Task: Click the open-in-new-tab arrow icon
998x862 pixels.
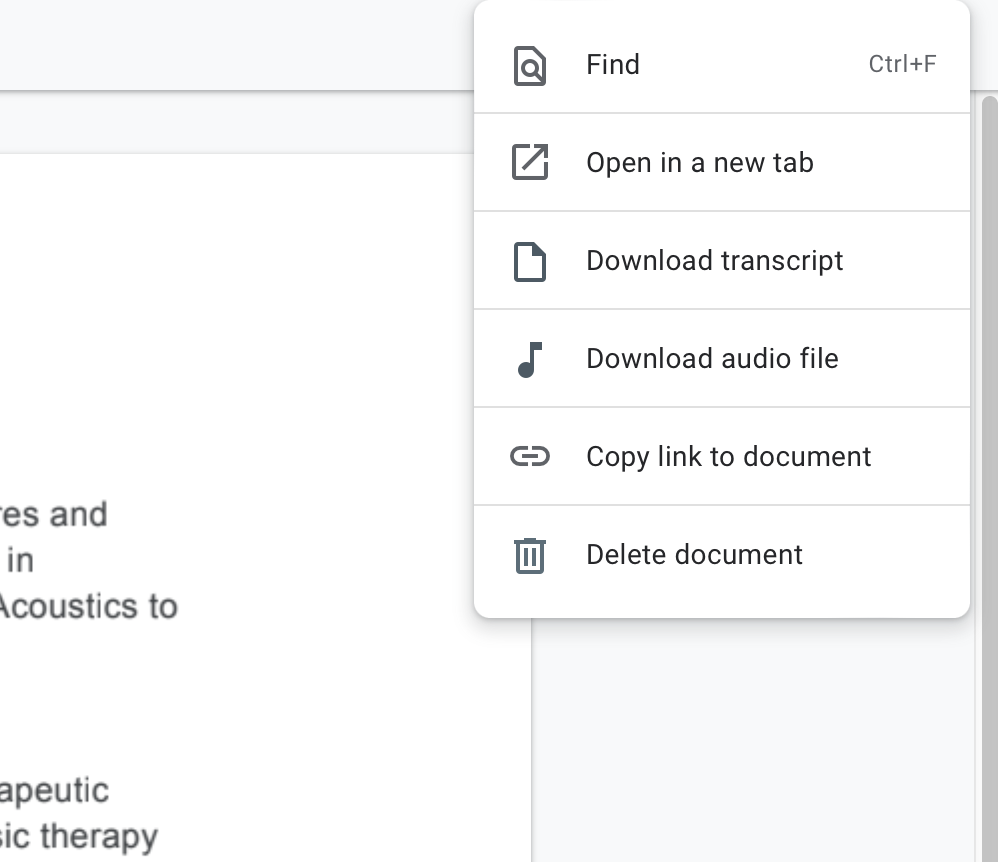Action: (530, 162)
